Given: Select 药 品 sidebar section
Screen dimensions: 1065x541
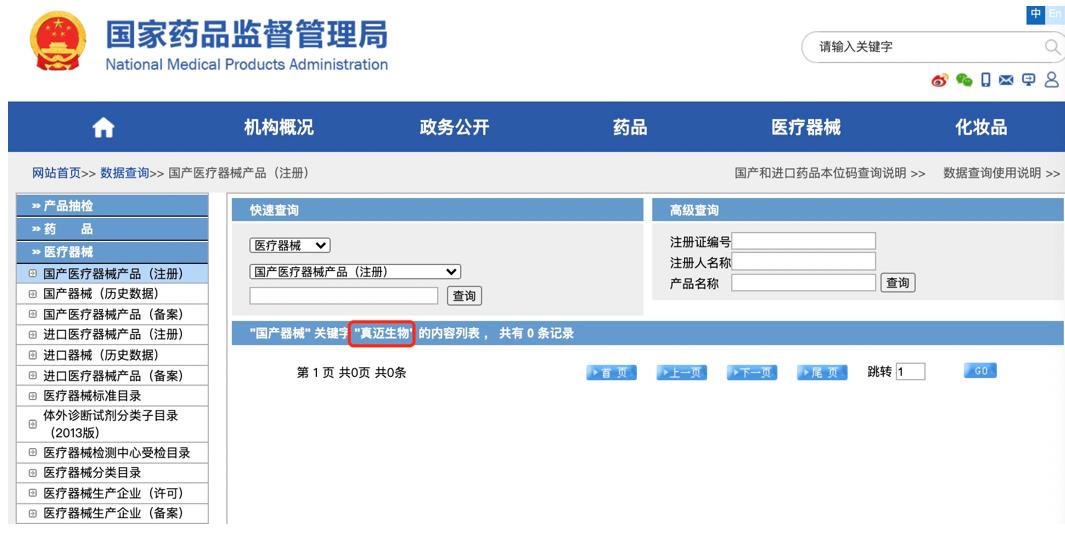Looking at the screenshot, I should tap(112, 229).
